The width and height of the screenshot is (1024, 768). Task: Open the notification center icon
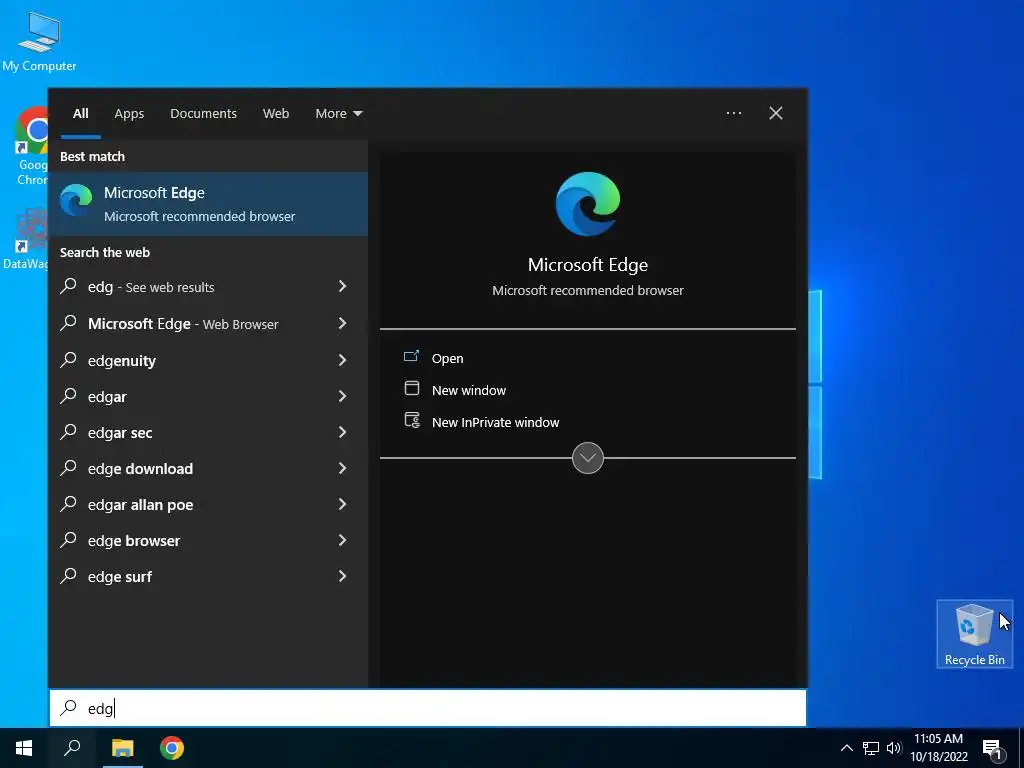pos(992,749)
